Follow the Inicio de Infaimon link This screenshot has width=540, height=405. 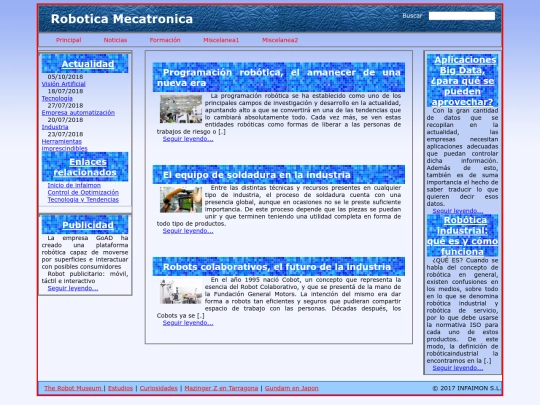(x=74, y=185)
